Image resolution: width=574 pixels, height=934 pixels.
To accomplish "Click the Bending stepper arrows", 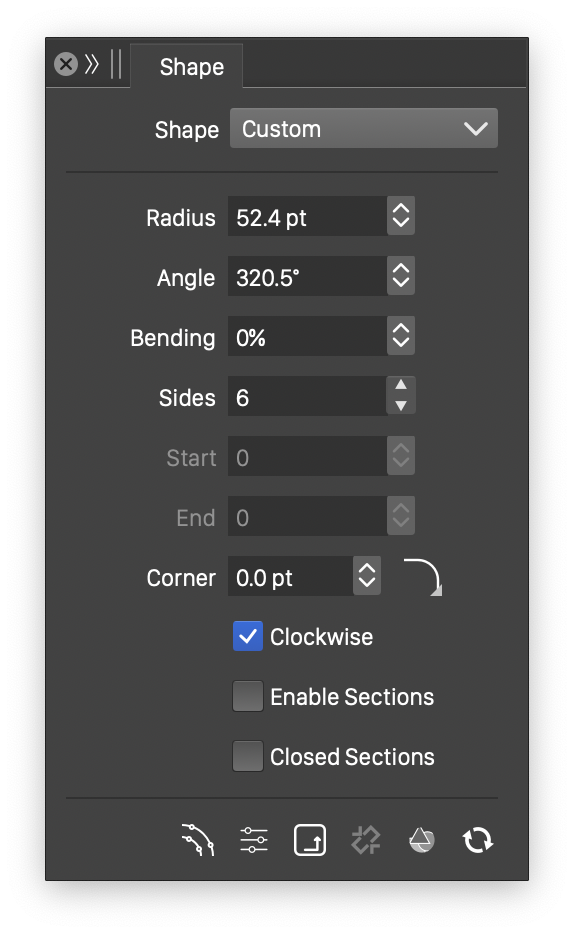I will point(401,335).
